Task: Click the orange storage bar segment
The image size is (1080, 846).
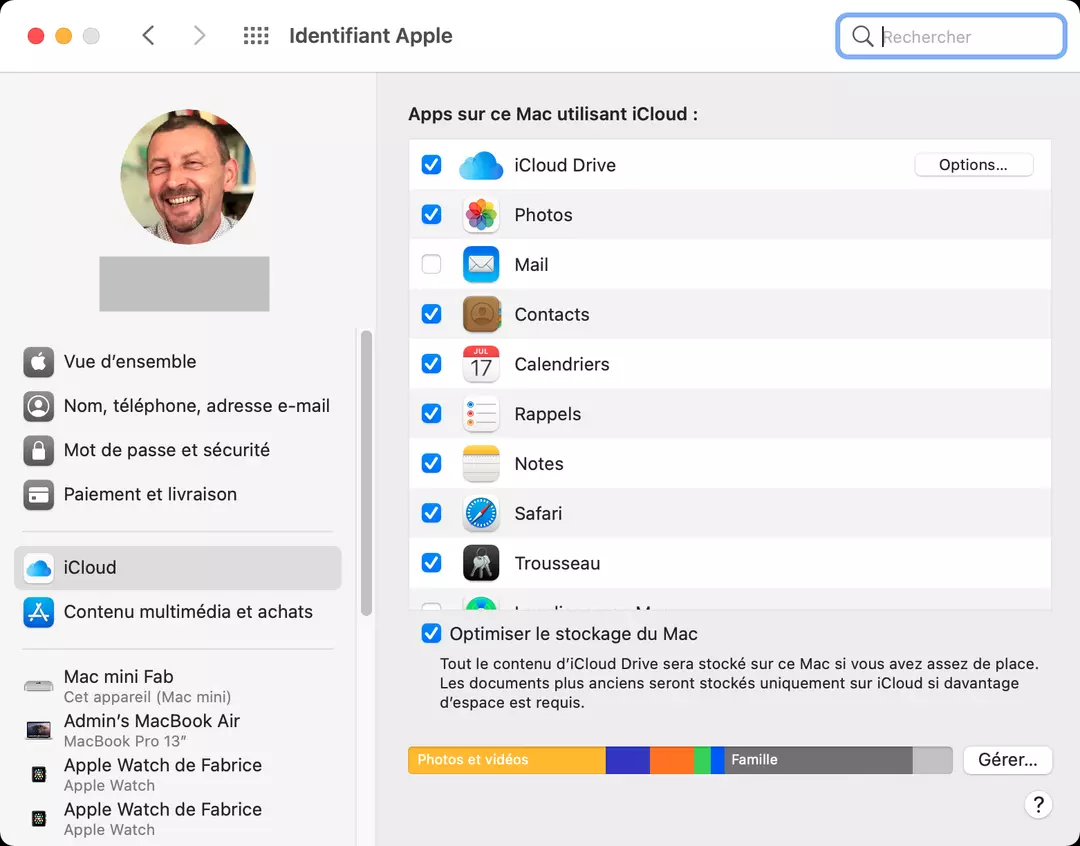Action: pyautogui.click(x=672, y=760)
